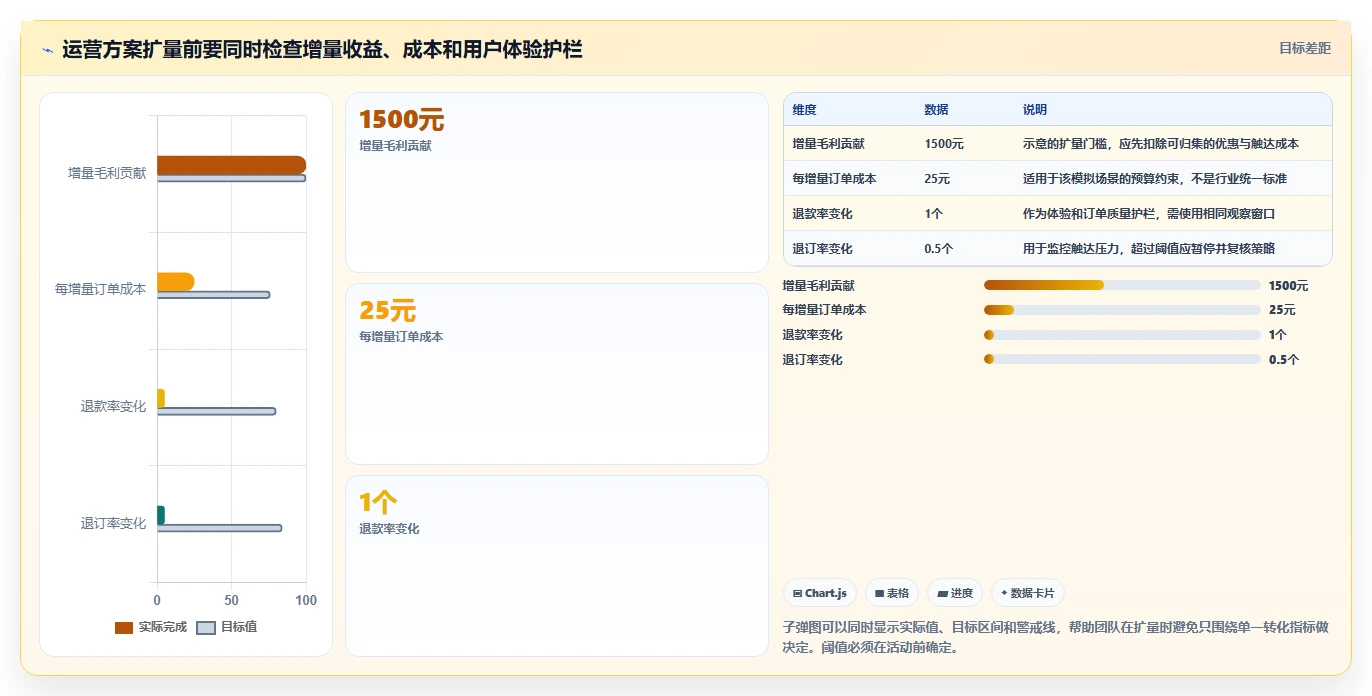Select the 1个 data card
The width and height of the screenshot is (1372, 696).
[557, 566]
